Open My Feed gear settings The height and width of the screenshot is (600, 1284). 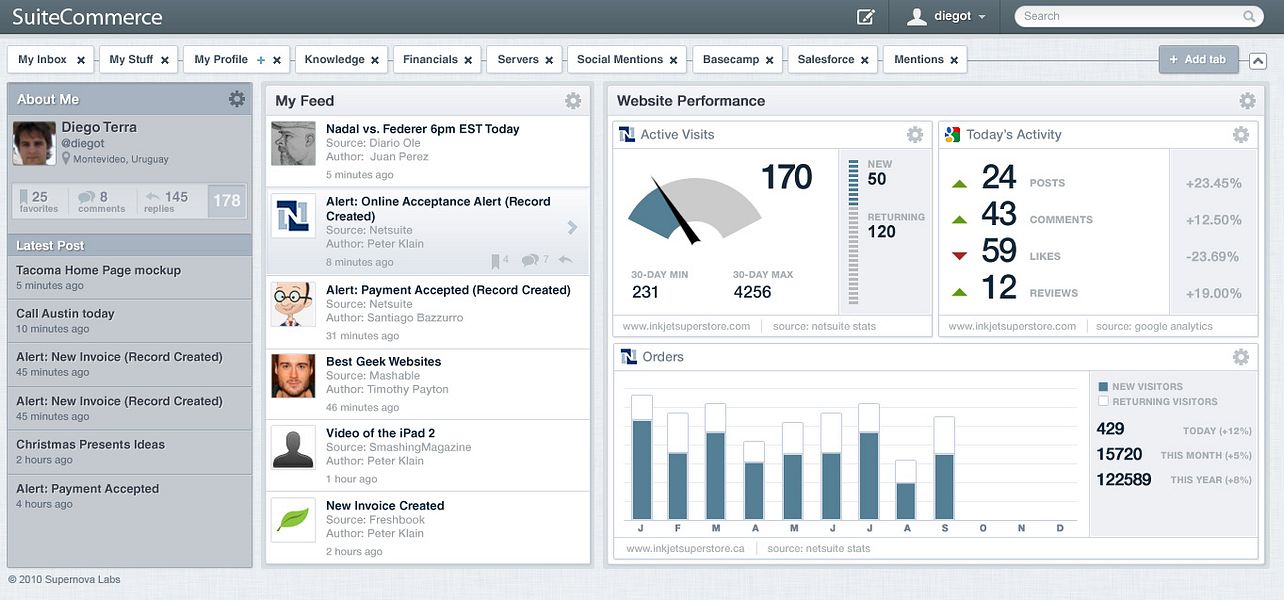[x=573, y=101]
